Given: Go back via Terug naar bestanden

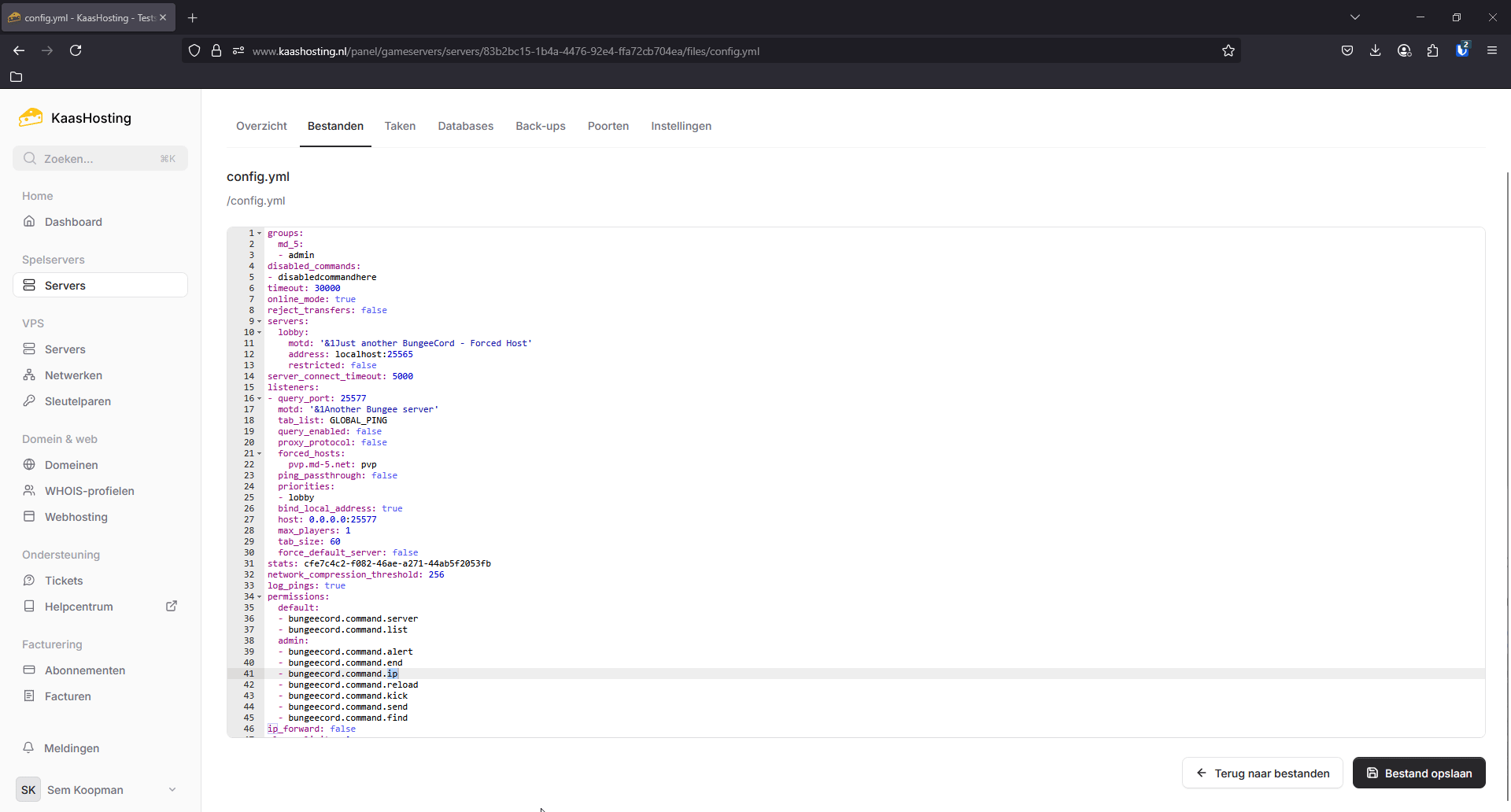Looking at the screenshot, I should click(x=1262, y=773).
